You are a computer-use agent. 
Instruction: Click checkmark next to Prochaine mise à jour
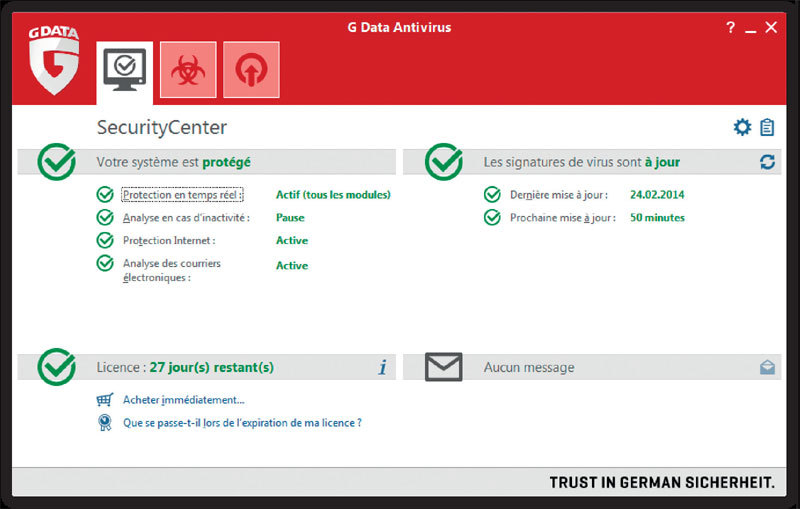click(492, 217)
